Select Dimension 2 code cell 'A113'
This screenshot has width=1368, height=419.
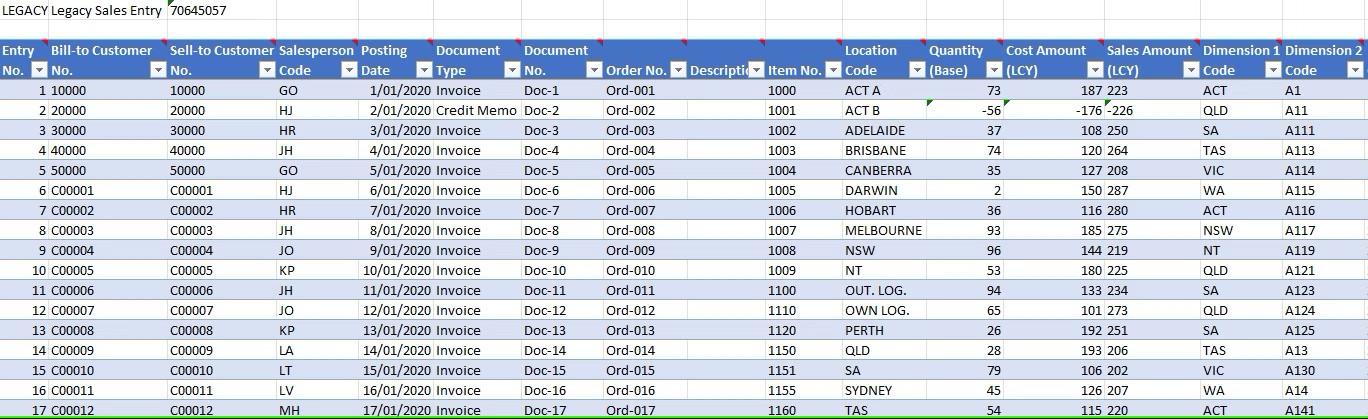coord(1324,150)
